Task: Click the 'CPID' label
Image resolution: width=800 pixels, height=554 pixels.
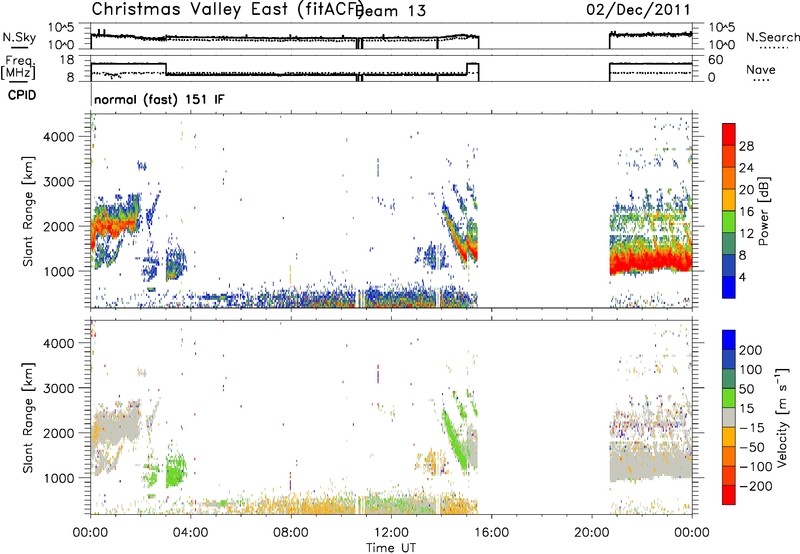Action: pyautogui.click(x=22, y=95)
